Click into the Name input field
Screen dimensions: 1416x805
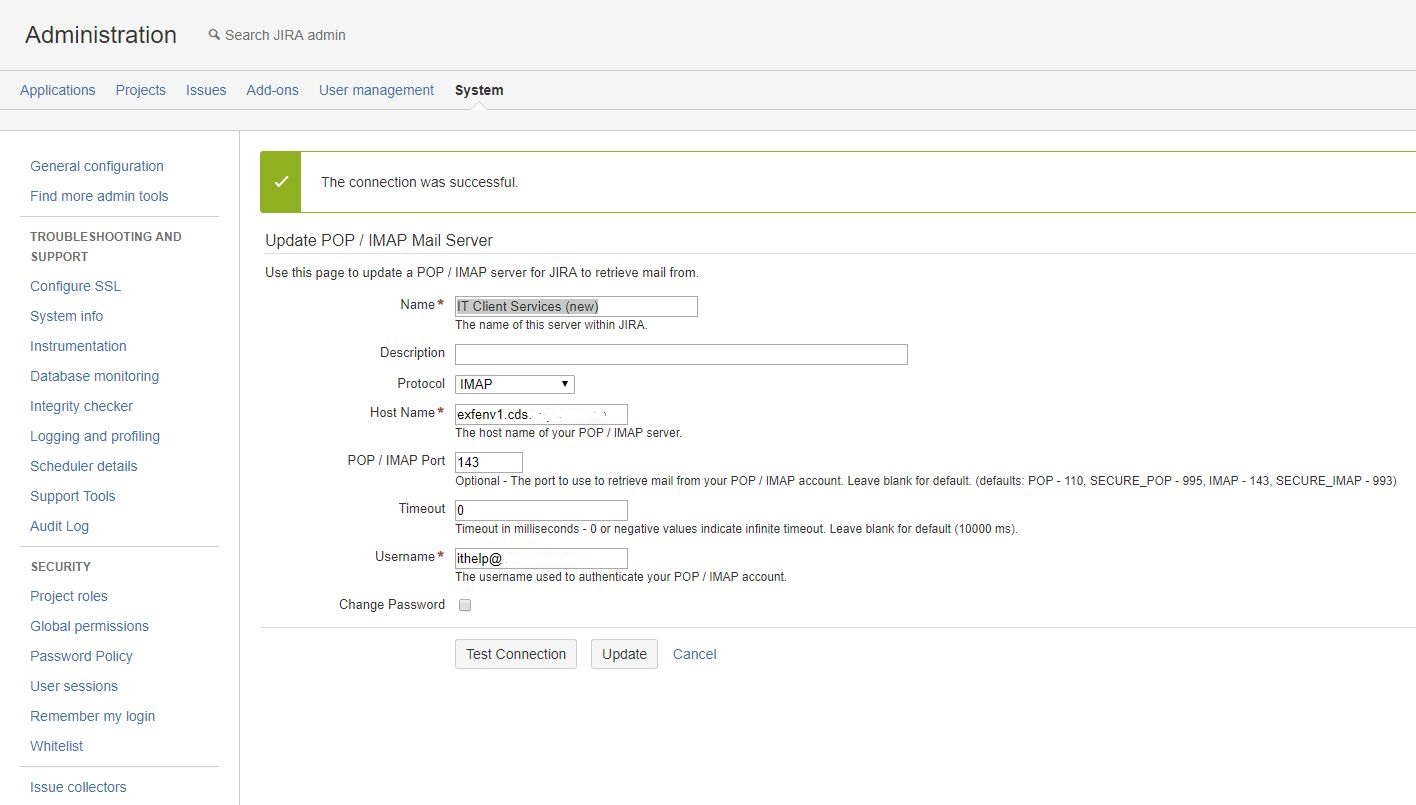pyautogui.click(x=576, y=307)
